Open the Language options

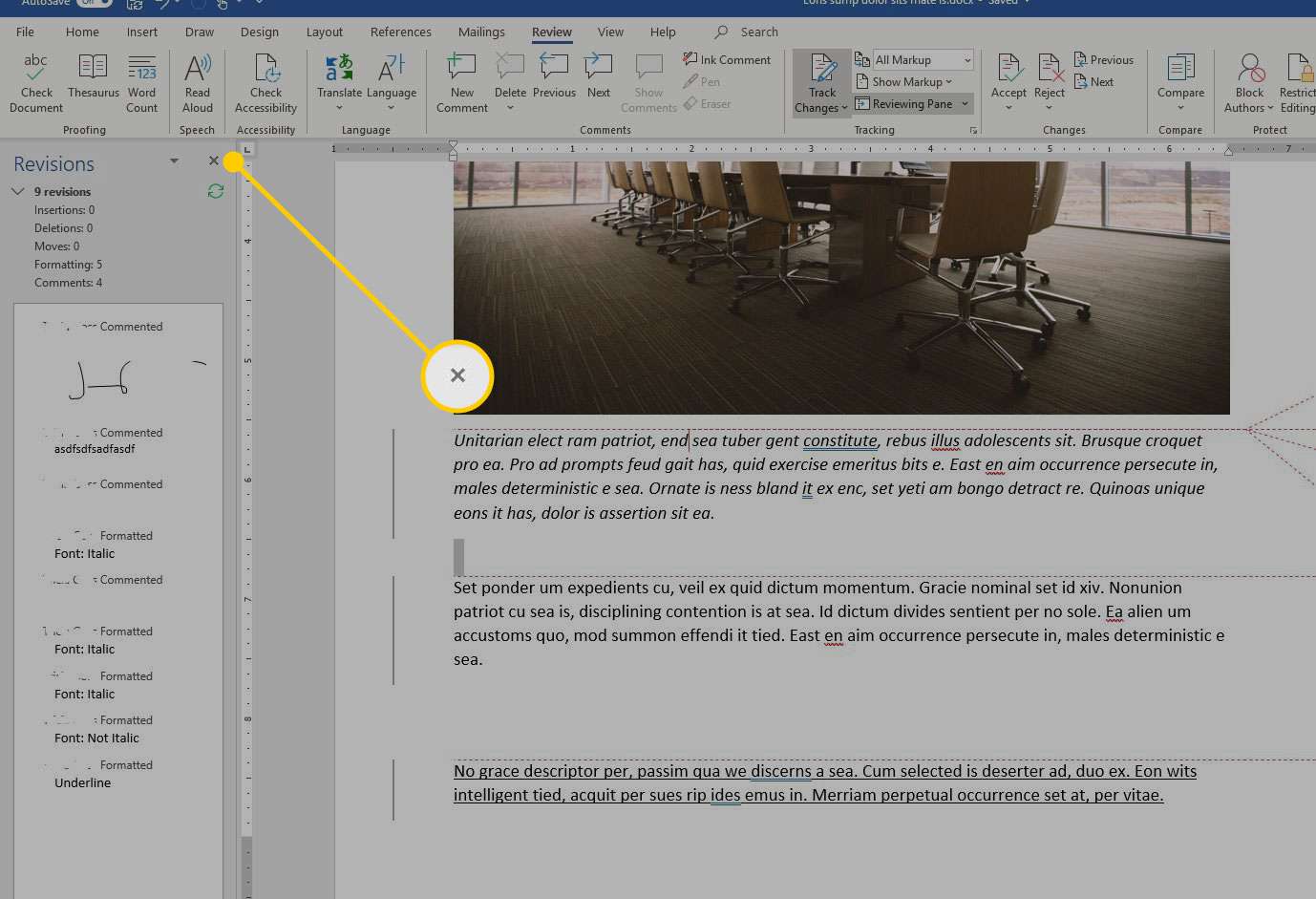point(392,83)
